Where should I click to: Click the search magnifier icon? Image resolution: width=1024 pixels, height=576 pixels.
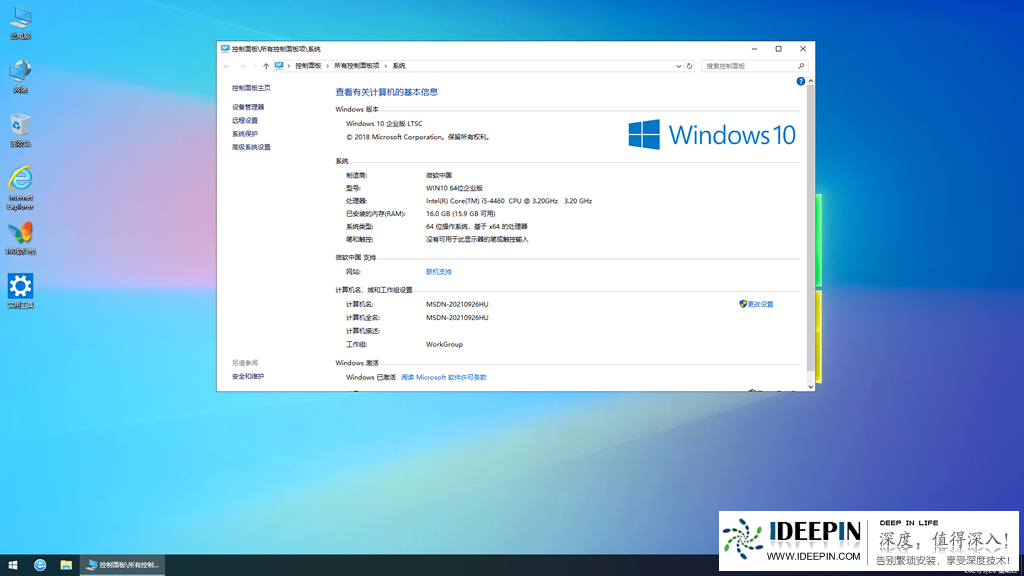click(x=801, y=66)
